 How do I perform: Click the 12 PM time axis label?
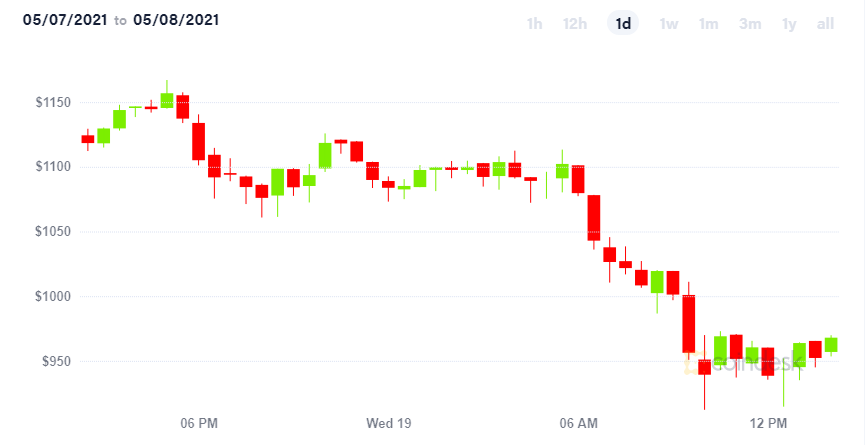[x=768, y=423]
